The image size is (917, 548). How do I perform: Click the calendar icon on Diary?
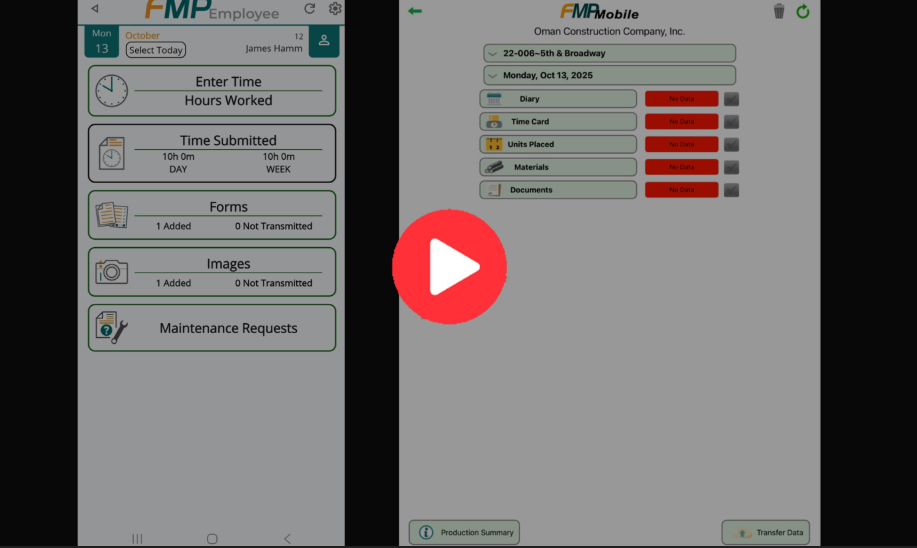[x=494, y=99]
